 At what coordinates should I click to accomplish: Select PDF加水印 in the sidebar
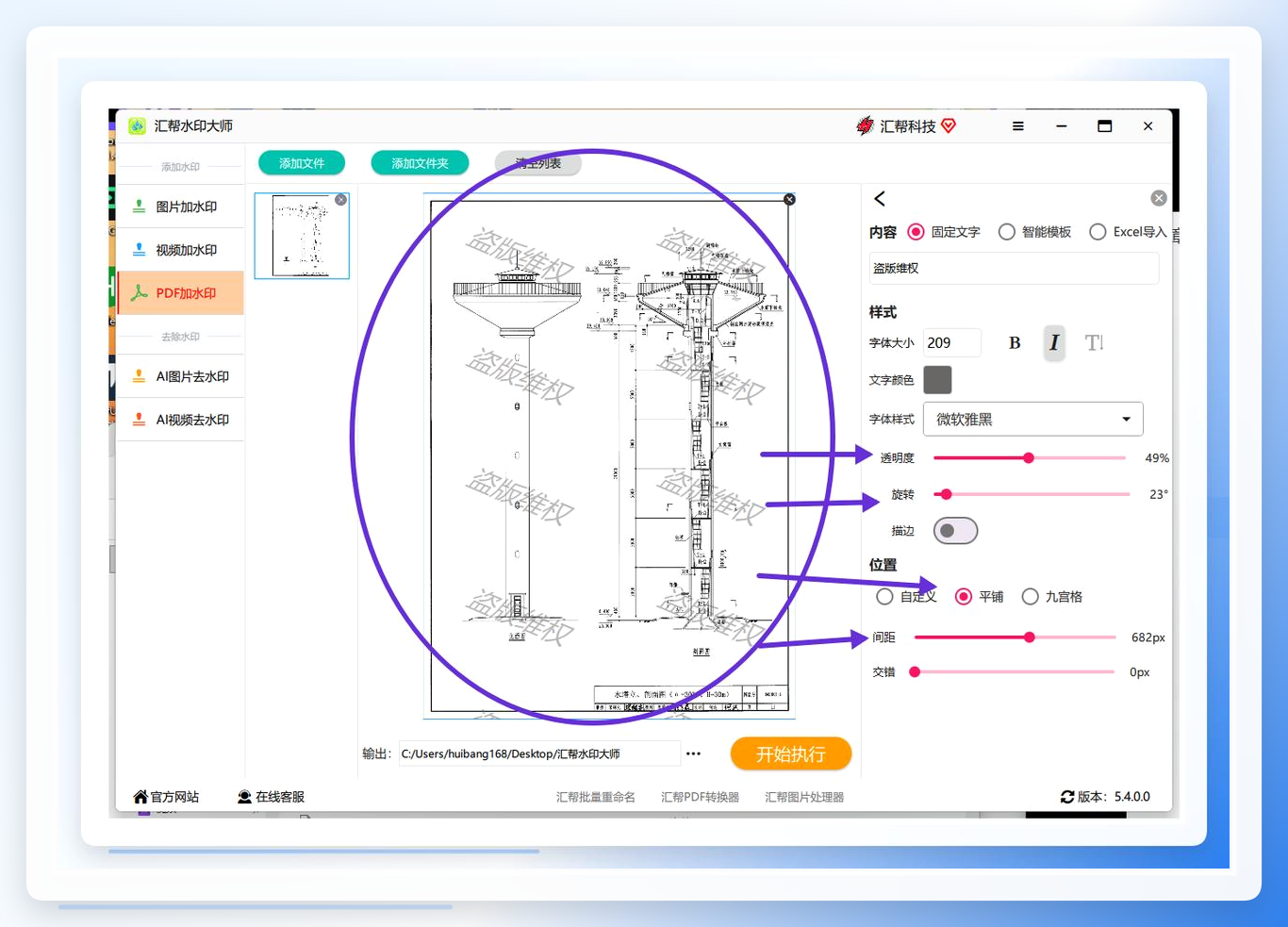pos(180,293)
